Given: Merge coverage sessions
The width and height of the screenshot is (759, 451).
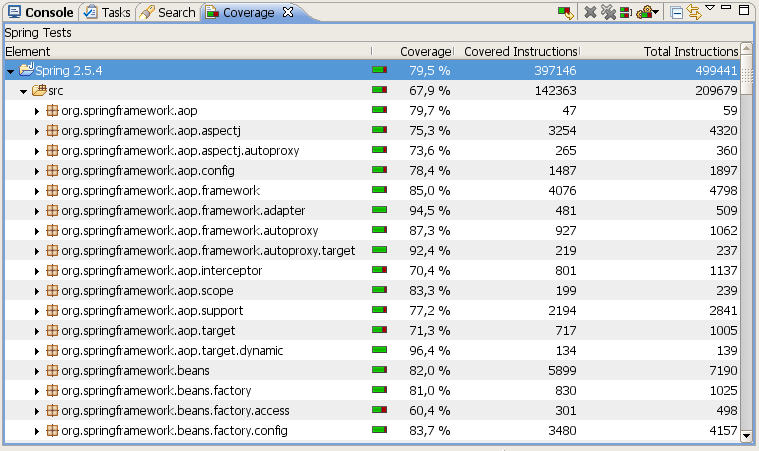Looking at the screenshot, I should pos(625,12).
